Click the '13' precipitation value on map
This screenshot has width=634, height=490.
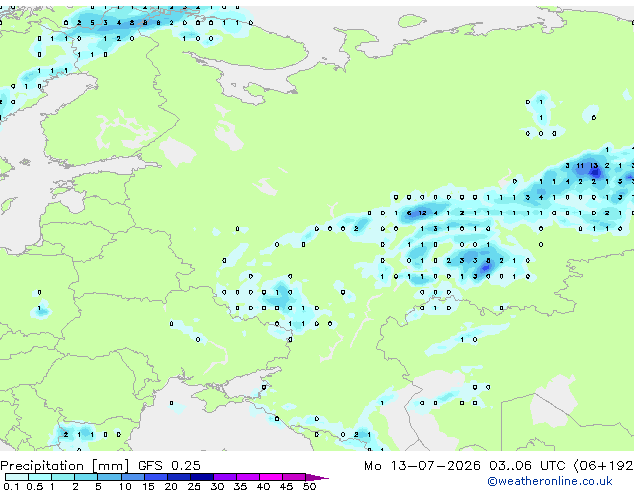point(594,165)
